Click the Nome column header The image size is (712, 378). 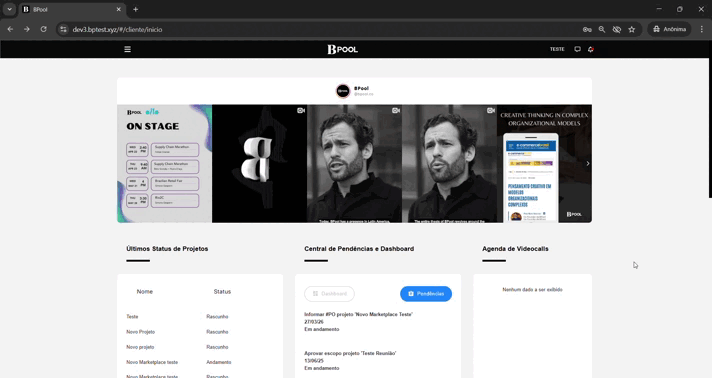[x=145, y=292]
